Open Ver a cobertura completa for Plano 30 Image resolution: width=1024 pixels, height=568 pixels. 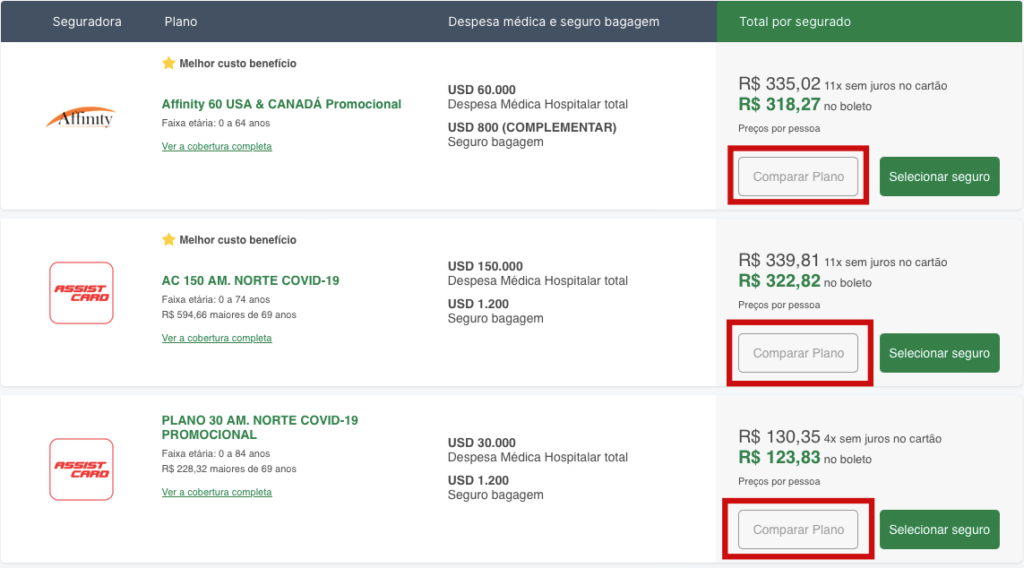tap(217, 492)
